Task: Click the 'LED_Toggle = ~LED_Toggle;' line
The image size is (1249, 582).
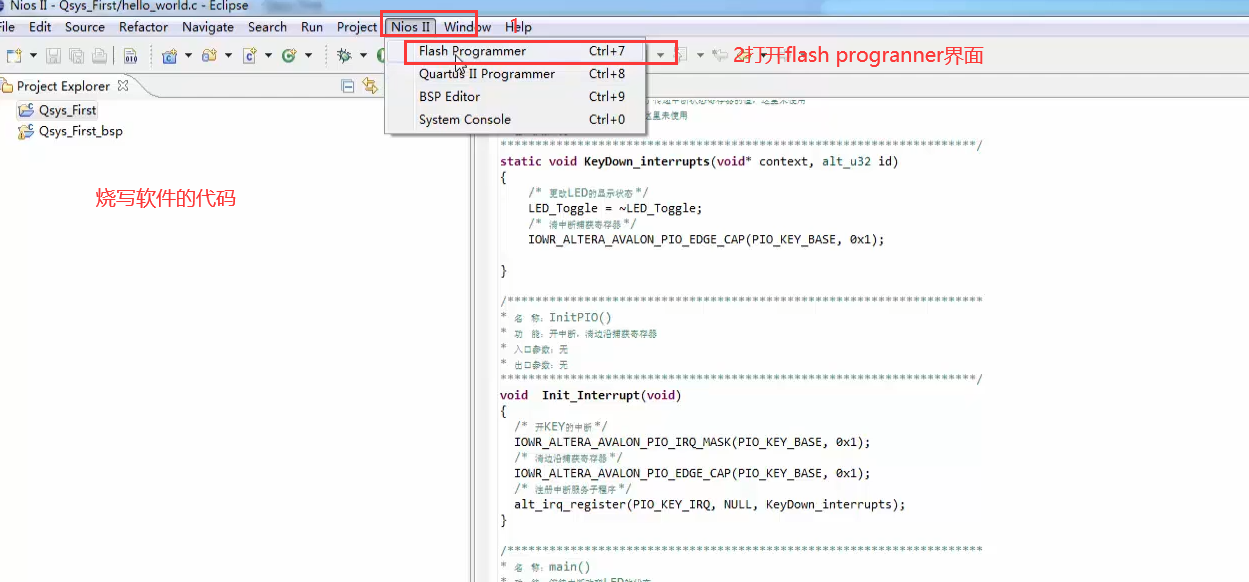Action: 615,208
